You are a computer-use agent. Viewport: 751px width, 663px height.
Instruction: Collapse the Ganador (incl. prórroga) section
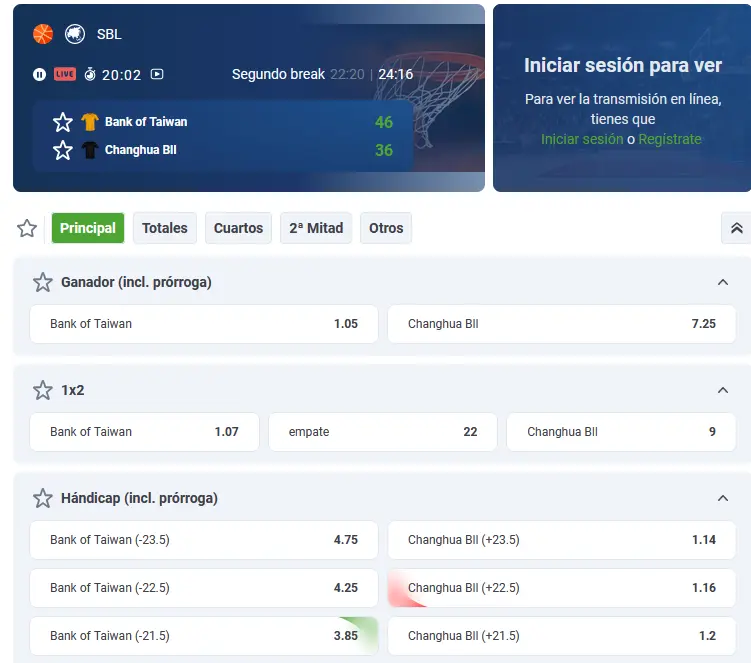[723, 282]
